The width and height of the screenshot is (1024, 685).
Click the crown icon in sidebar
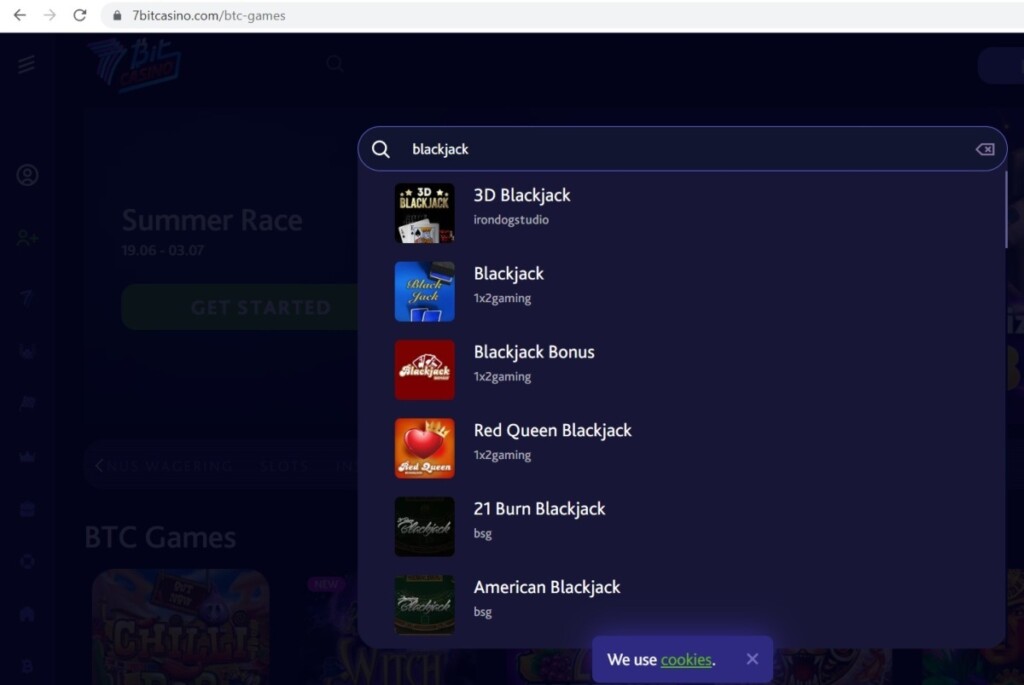coord(27,456)
